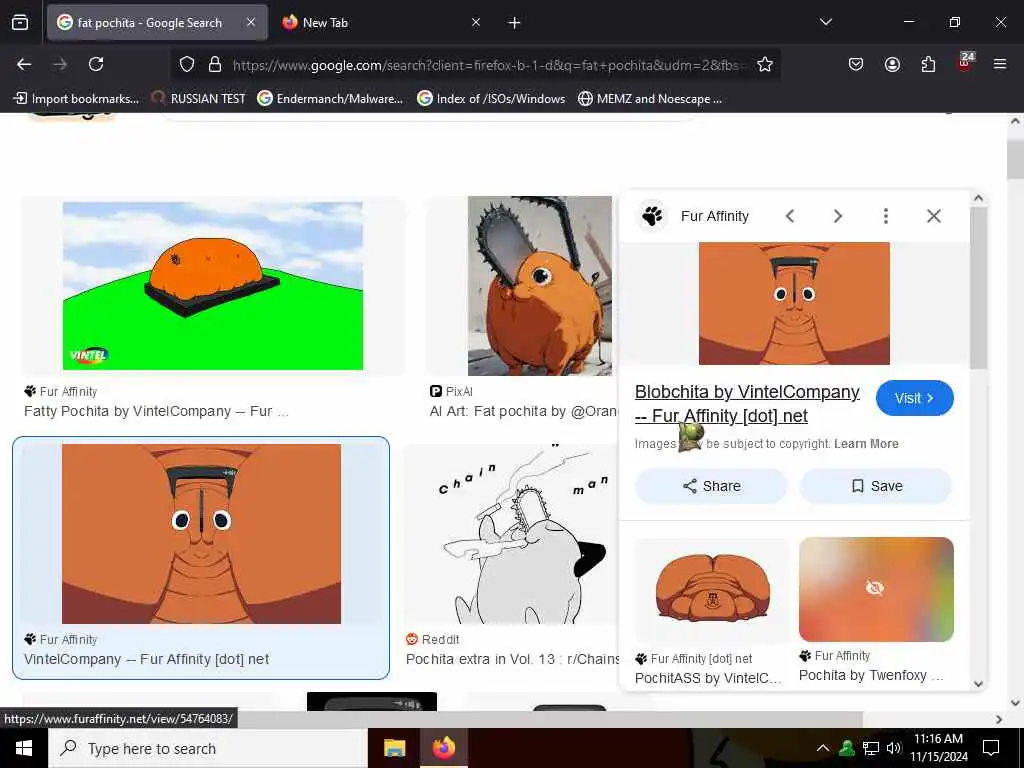The width and height of the screenshot is (1024, 768).
Task: Open Blobchita by VintelCompany title link
Action: (x=747, y=404)
